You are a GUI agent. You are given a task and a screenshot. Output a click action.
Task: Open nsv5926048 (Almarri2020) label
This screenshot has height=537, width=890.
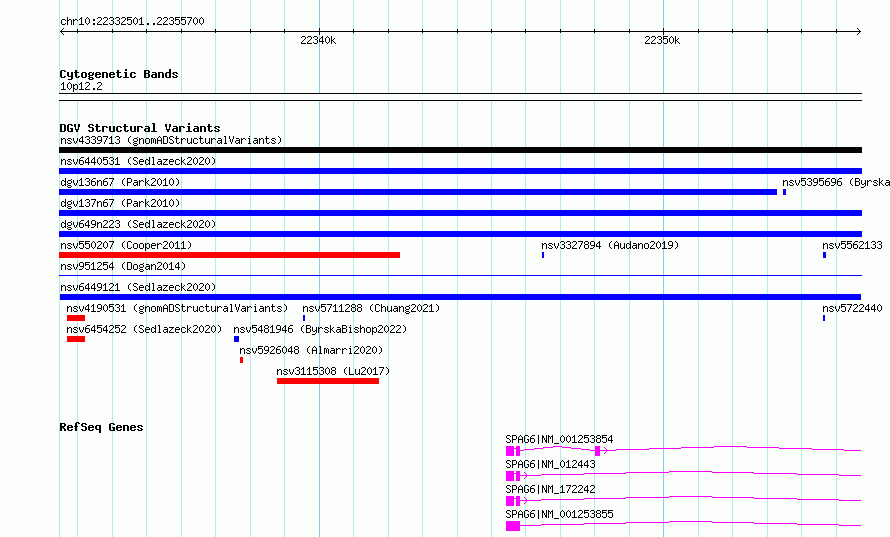311,350
